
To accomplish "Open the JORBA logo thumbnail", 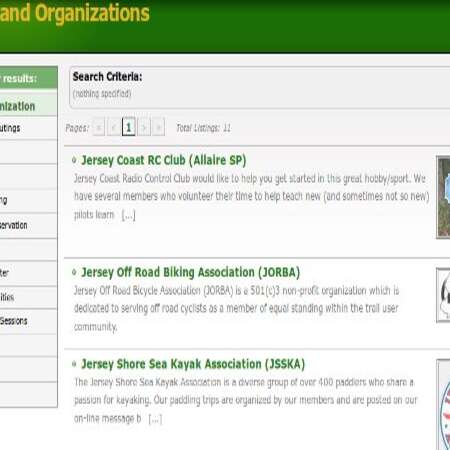I will [443, 295].
